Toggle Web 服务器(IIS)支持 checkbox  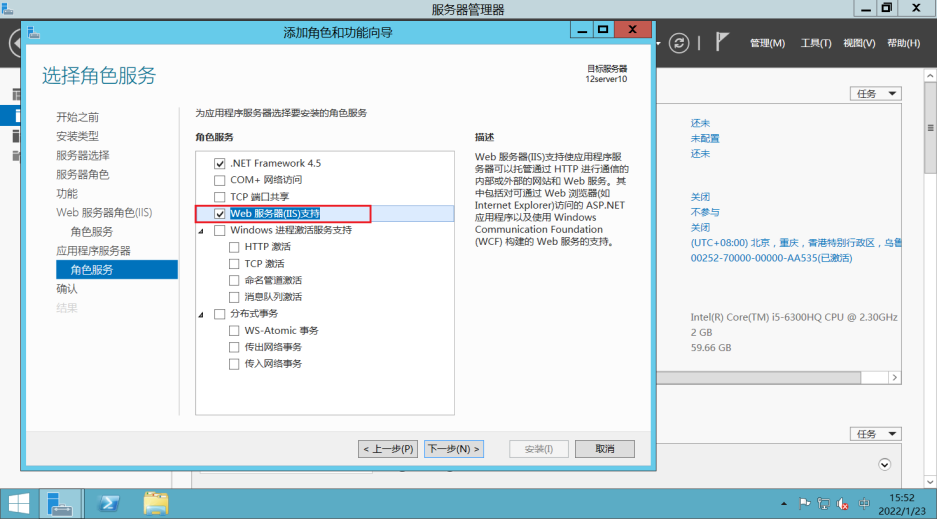point(220,214)
